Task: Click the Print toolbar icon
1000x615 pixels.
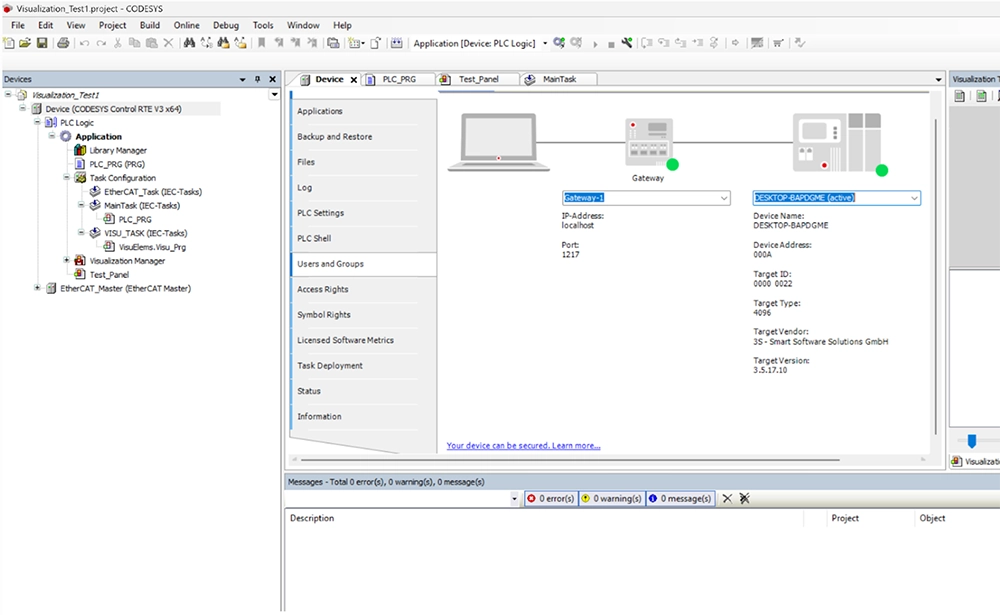Action: [x=63, y=43]
